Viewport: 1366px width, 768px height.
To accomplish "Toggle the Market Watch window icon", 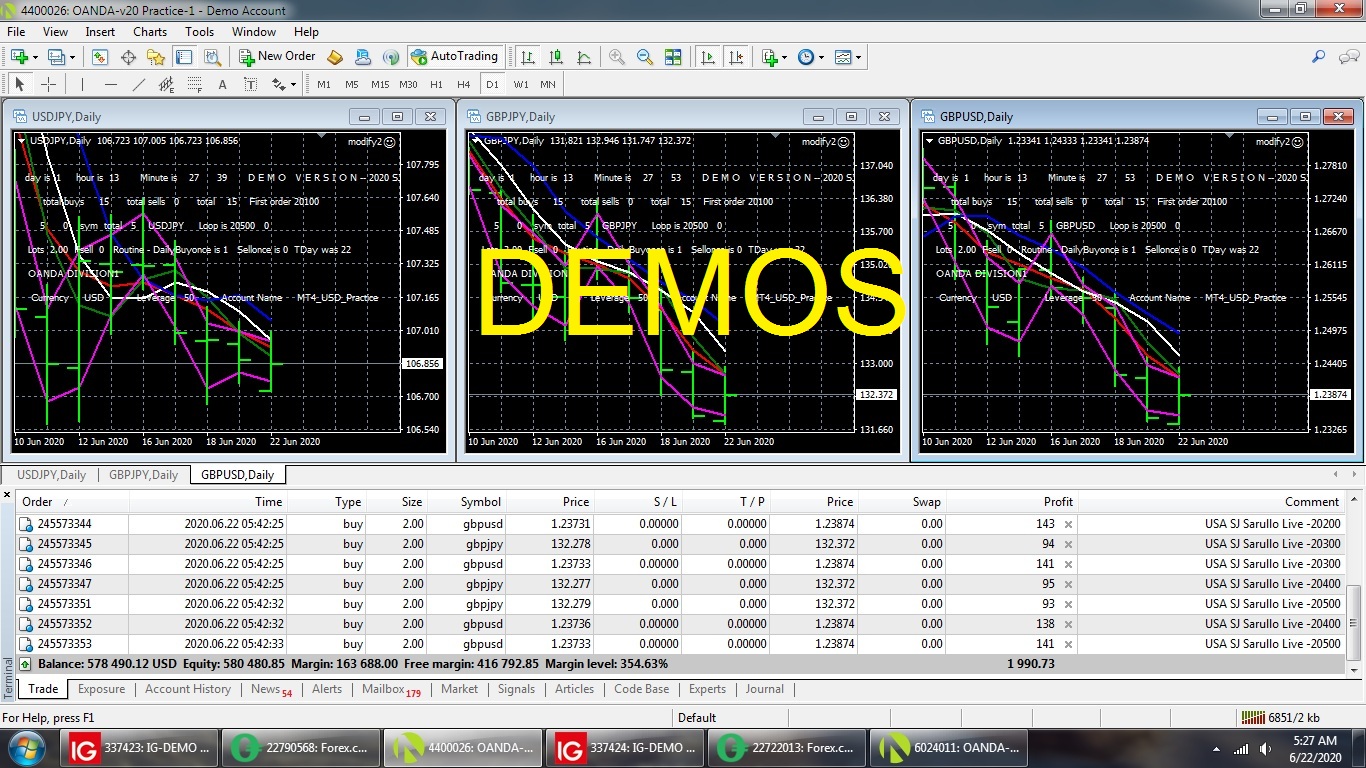I will coord(100,57).
